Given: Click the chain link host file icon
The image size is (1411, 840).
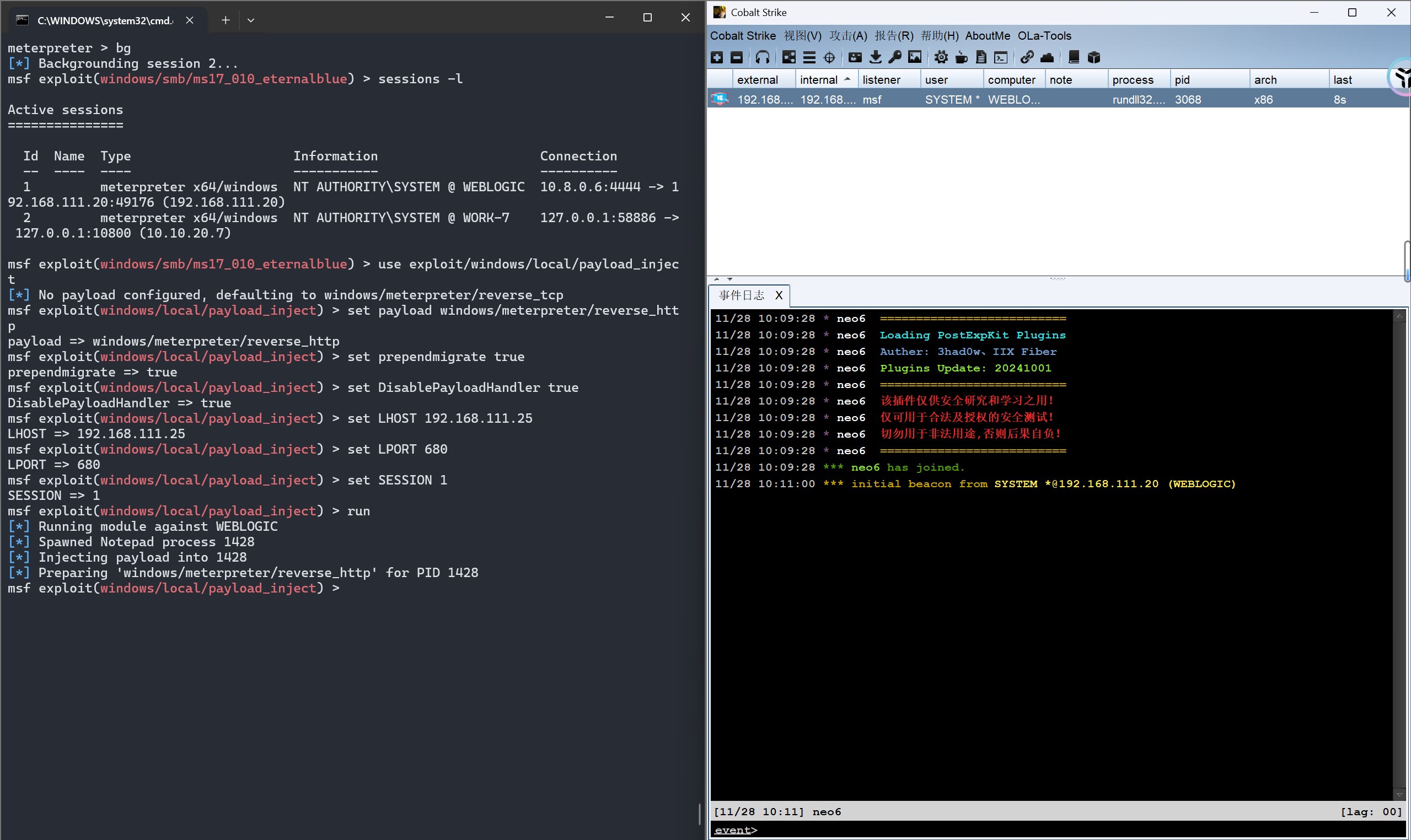Looking at the screenshot, I should pyautogui.click(x=1027, y=57).
